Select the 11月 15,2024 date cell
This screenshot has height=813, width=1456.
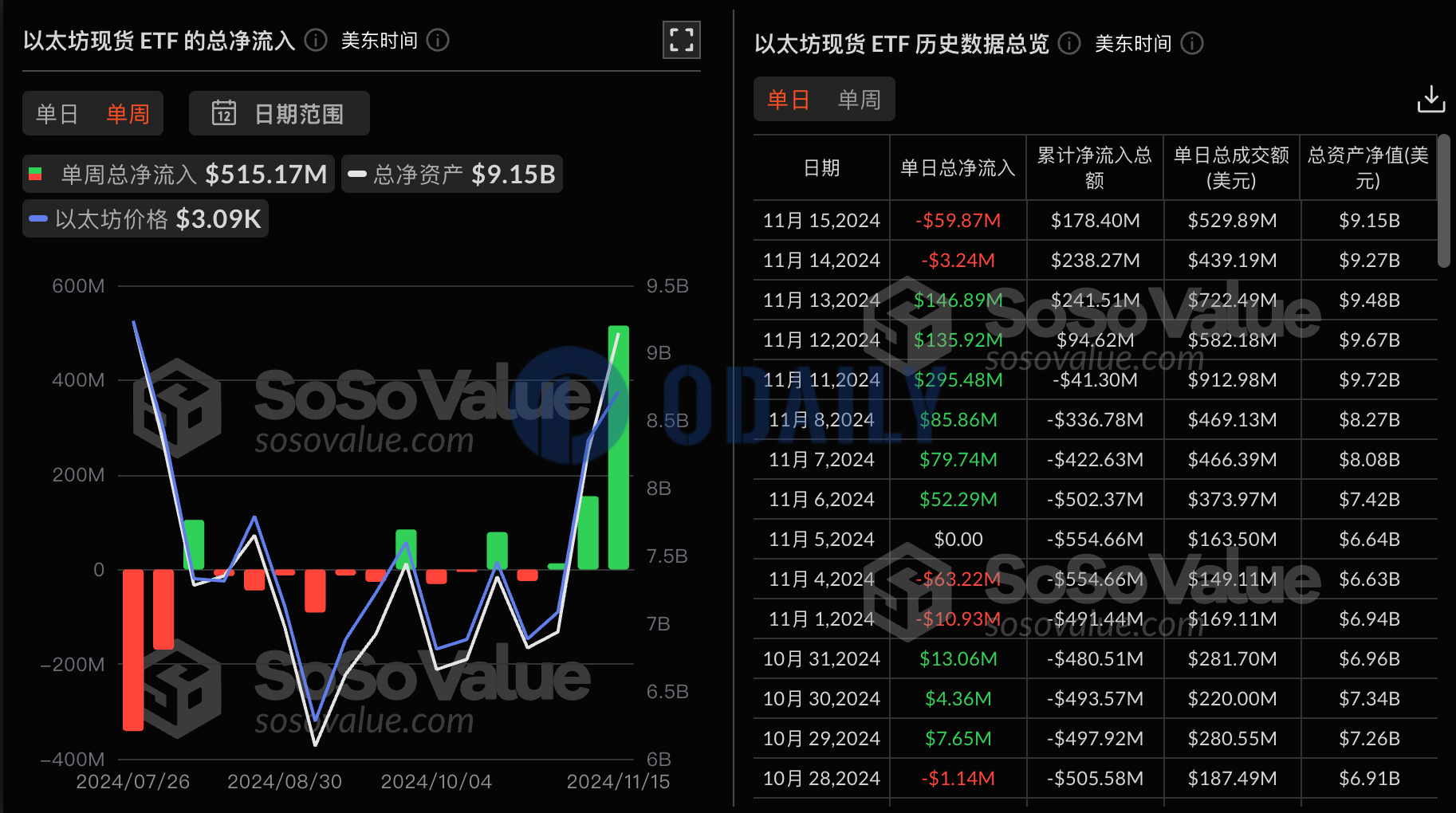(822, 220)
